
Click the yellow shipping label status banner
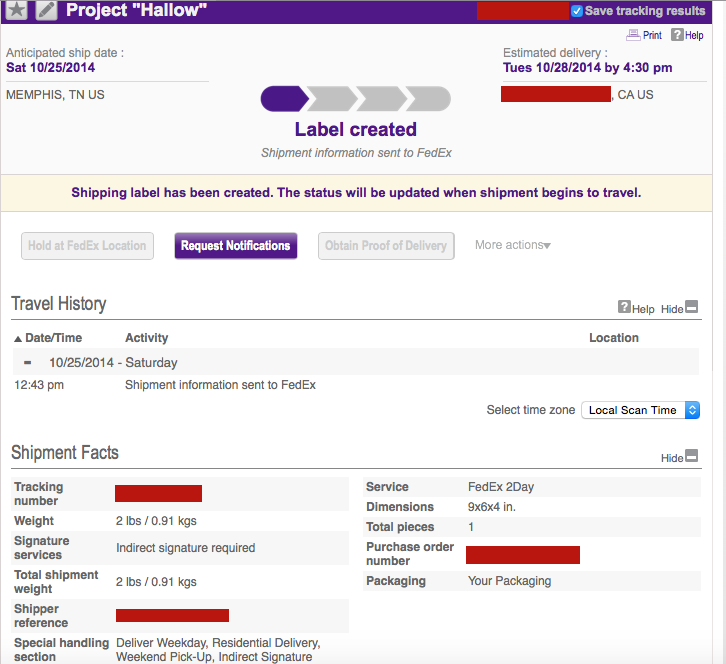[356, 193]
